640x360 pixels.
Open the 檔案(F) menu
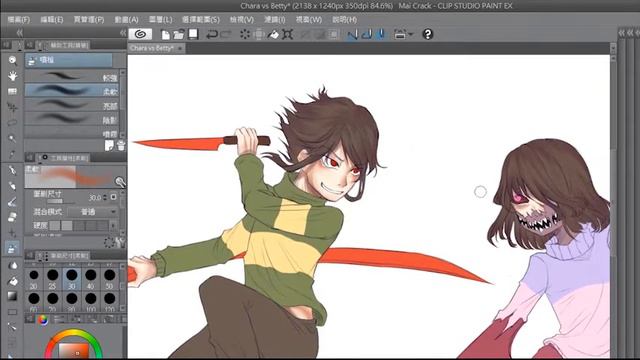coord(19,20)
